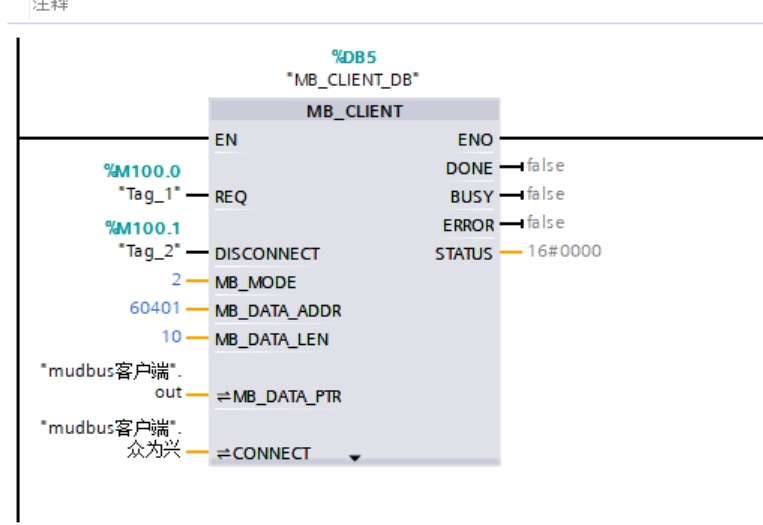Click the MB_DATA_LEN value 10
The image size is (763, 525).
pos(171,336)
